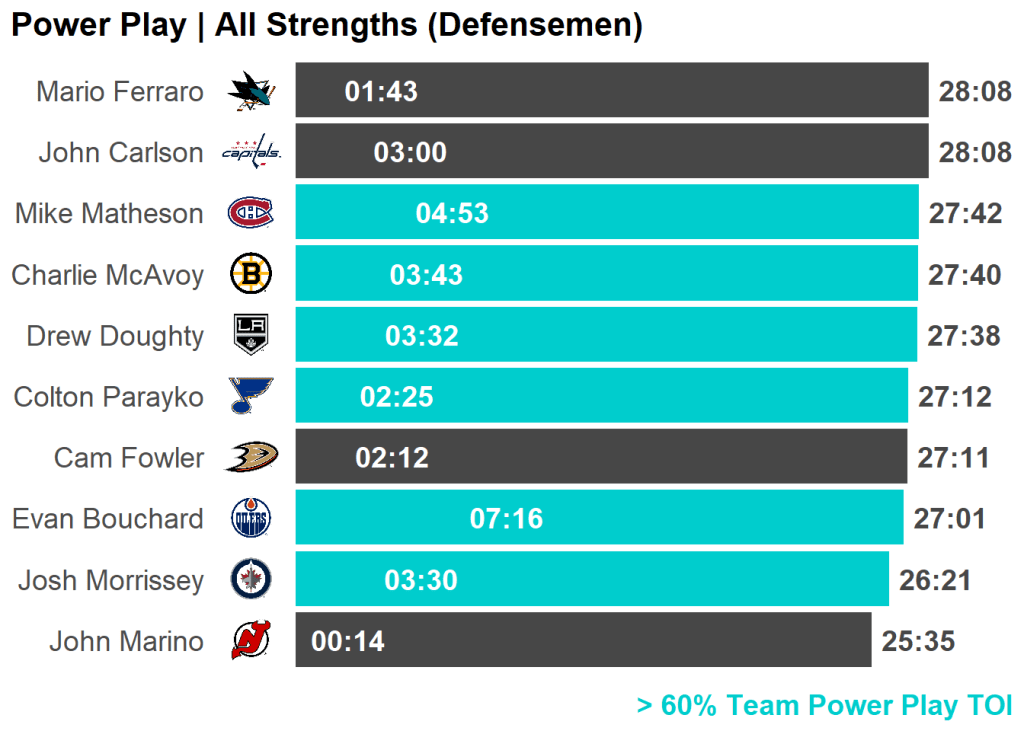Select the Evan Bouchard player name

(108, 519)
